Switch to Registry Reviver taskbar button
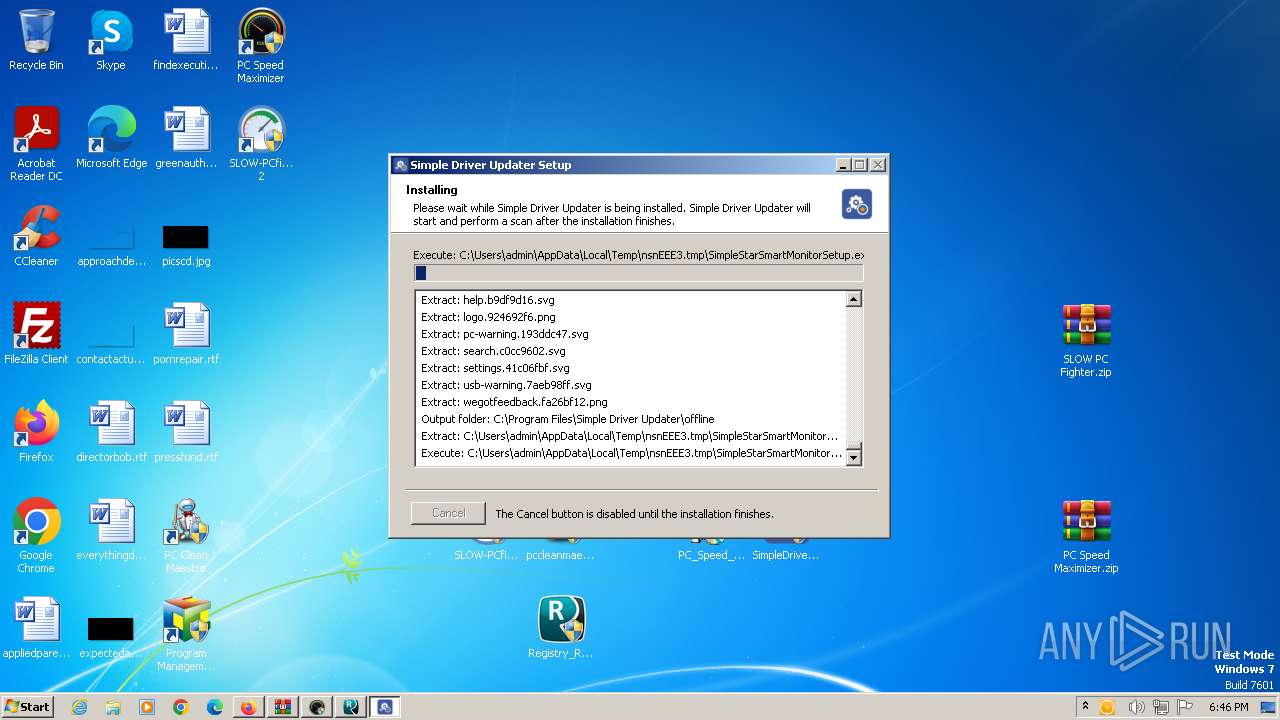The image size is (1280, 720). click(x=350, y=707)
